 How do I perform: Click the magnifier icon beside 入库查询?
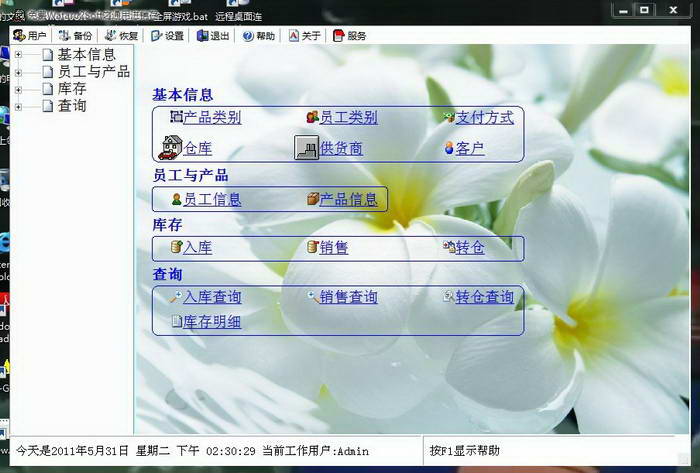176,297
